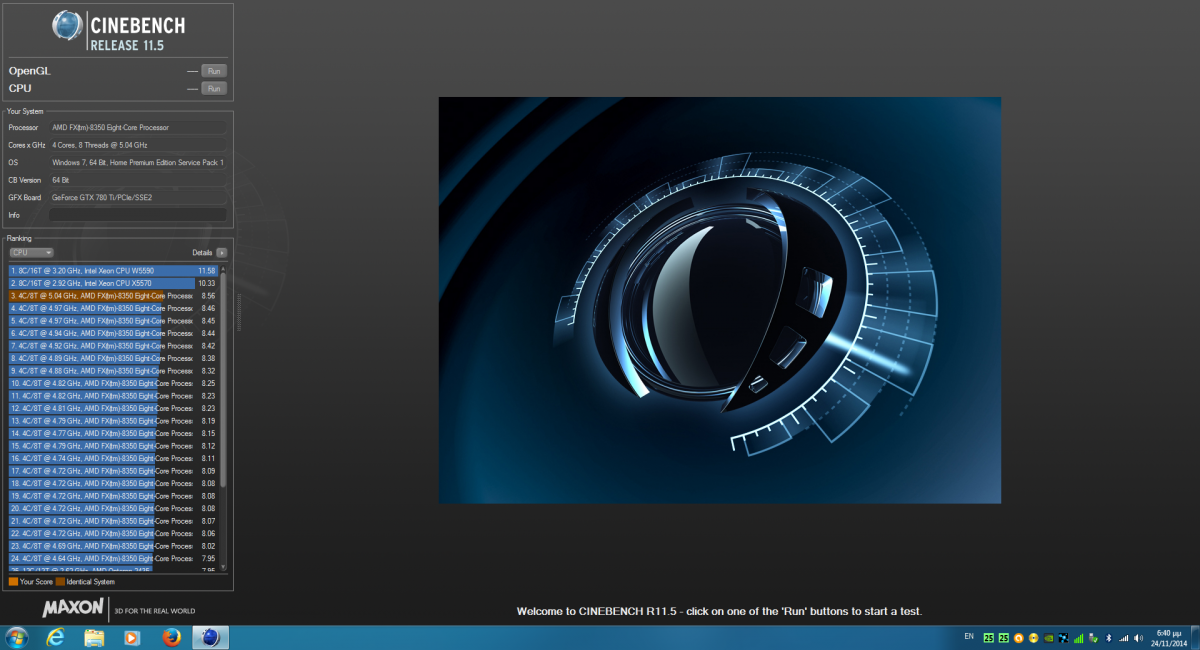
Task: Click the ranking list scroll-up arrow
Action: pyautogui.click(x=224, y=269)
